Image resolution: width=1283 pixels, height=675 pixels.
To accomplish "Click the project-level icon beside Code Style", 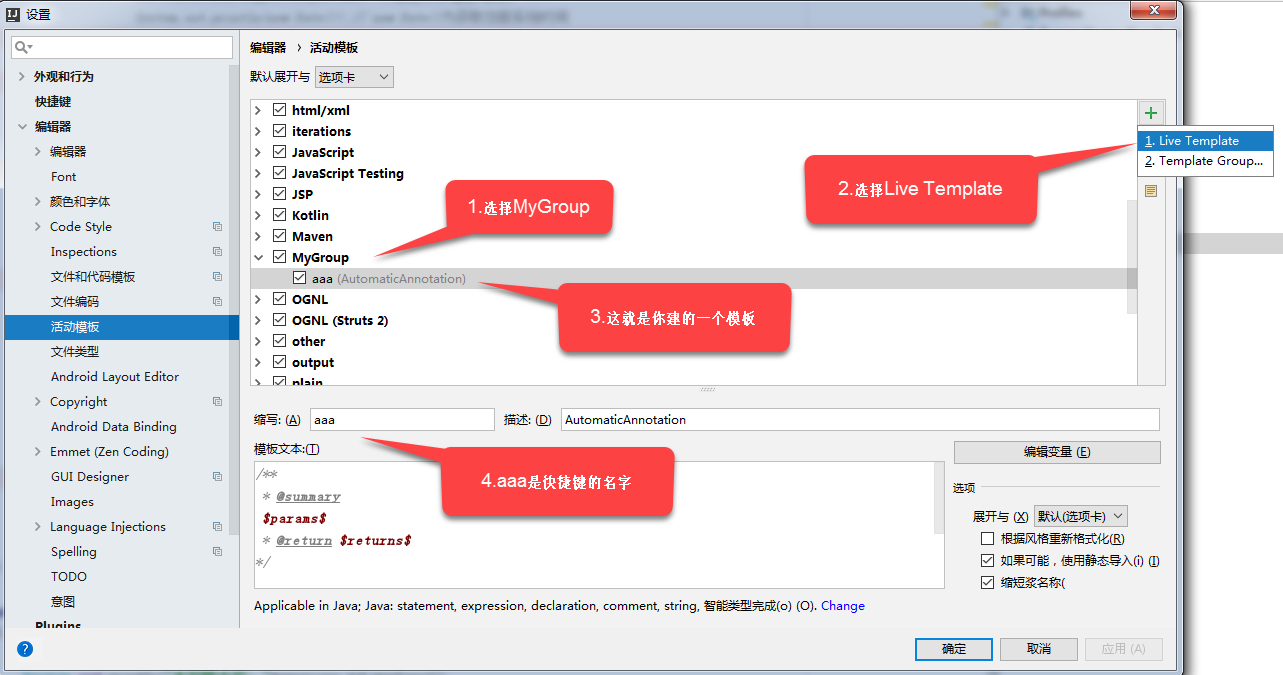I will click(217, 227).
